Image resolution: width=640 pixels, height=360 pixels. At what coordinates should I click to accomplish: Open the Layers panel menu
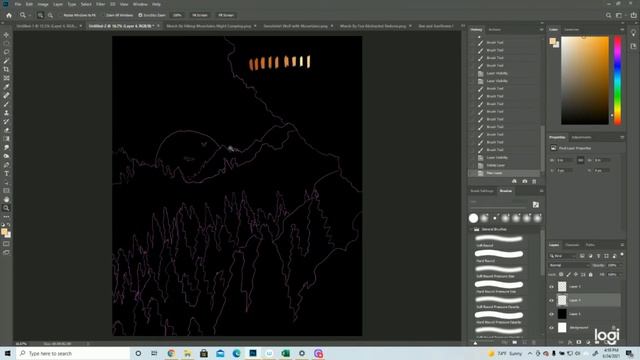(x=622, y=245)
